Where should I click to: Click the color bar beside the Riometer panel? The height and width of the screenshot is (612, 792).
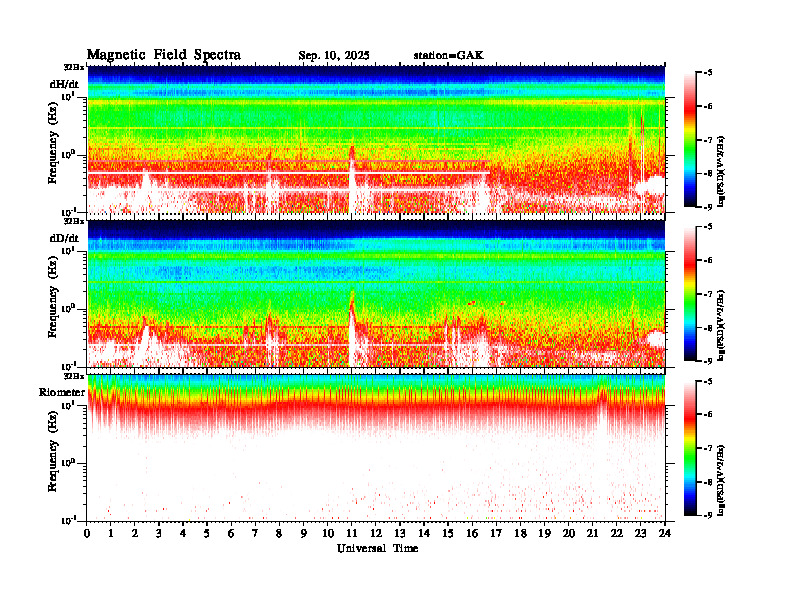pos(690,448)
